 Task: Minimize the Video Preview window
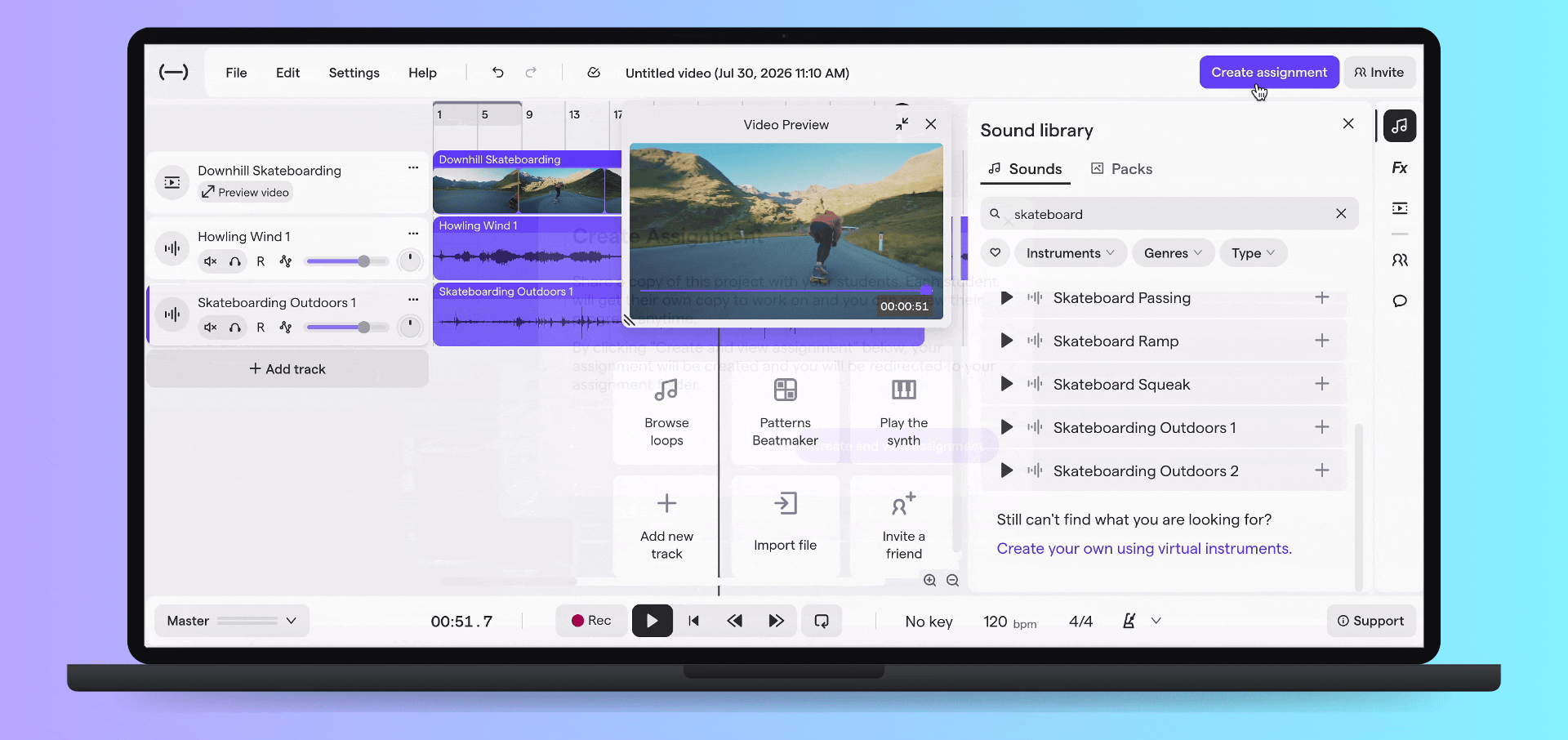pos(902,124)
